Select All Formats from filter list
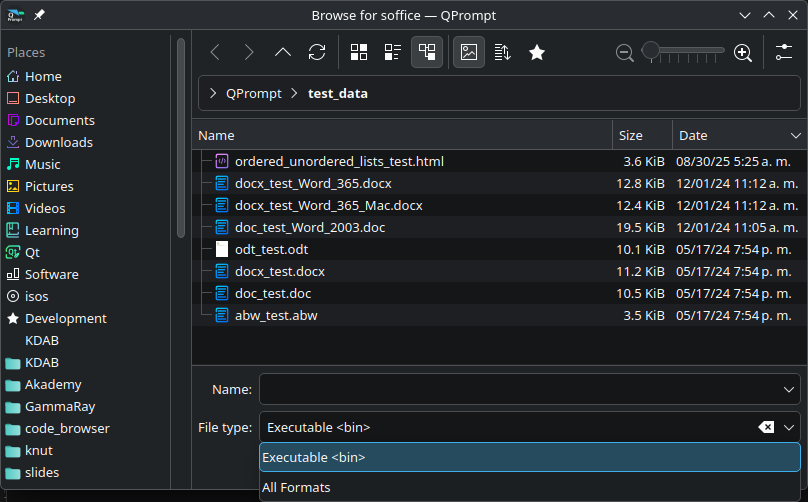 (296, 487)
